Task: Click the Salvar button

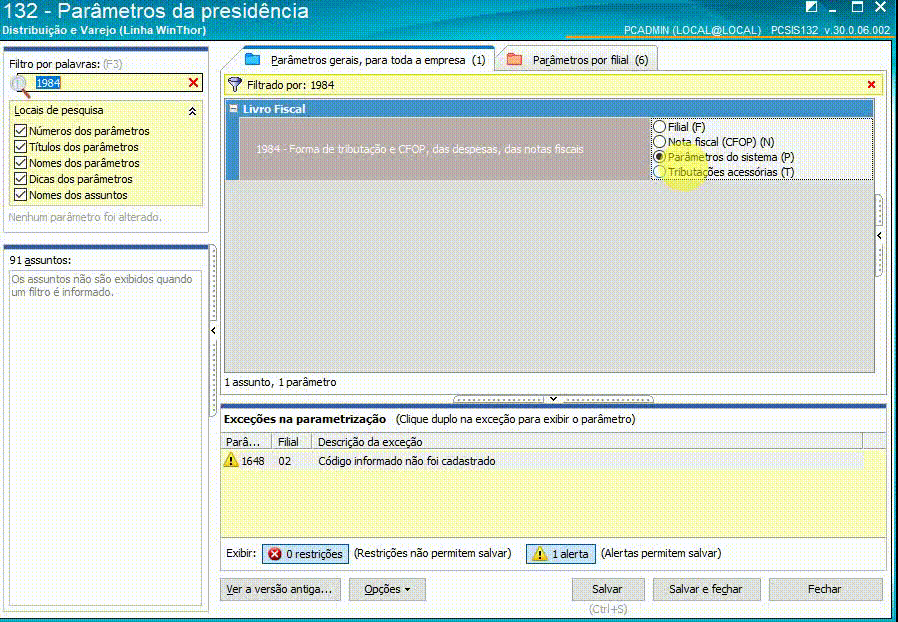Action: coord(608,589)
